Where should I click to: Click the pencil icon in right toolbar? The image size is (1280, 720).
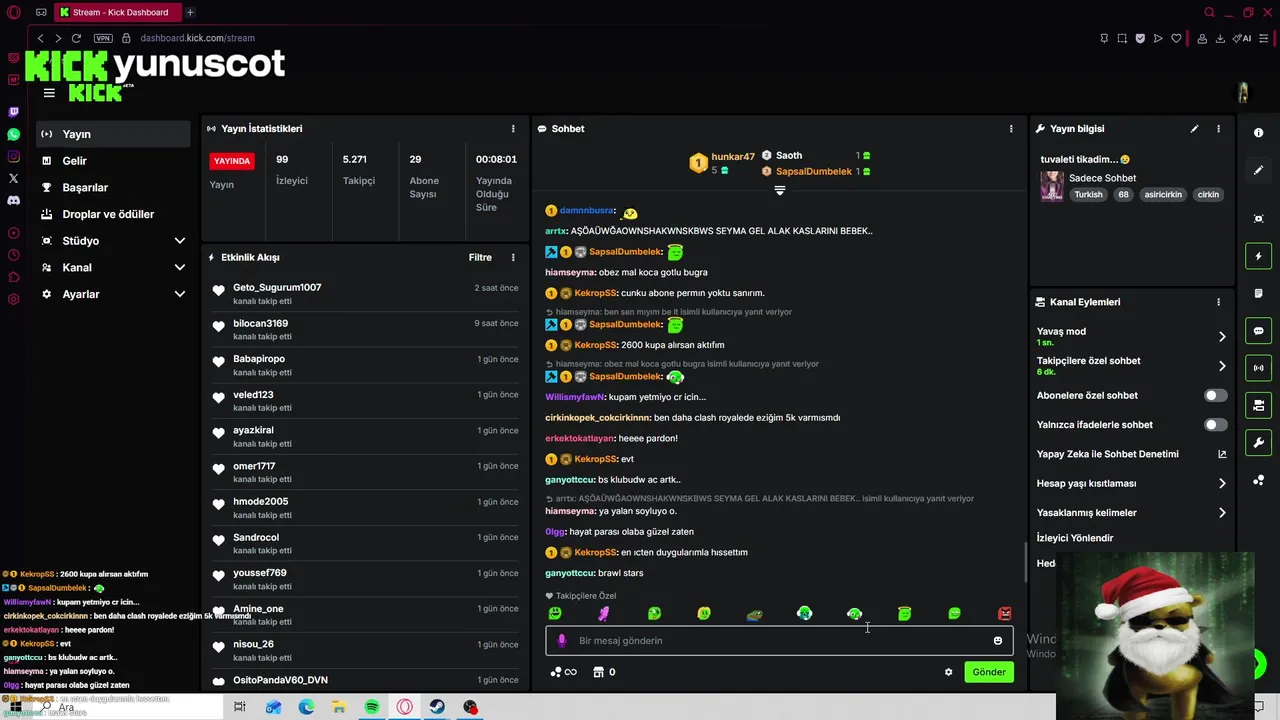1258,170
